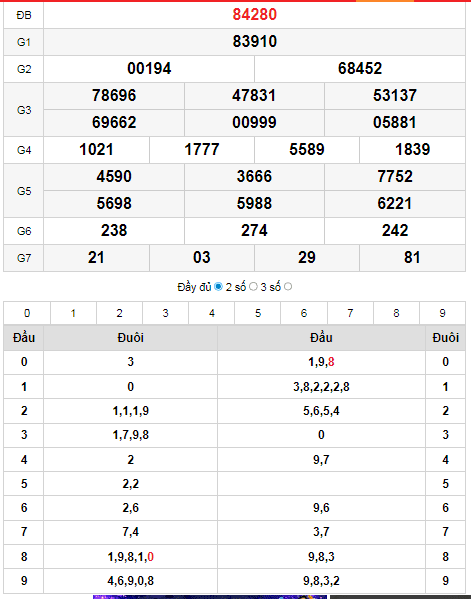The image size is (471, 599).
Task: Click digit filter tab 1
Action: (x=73, y=313)
